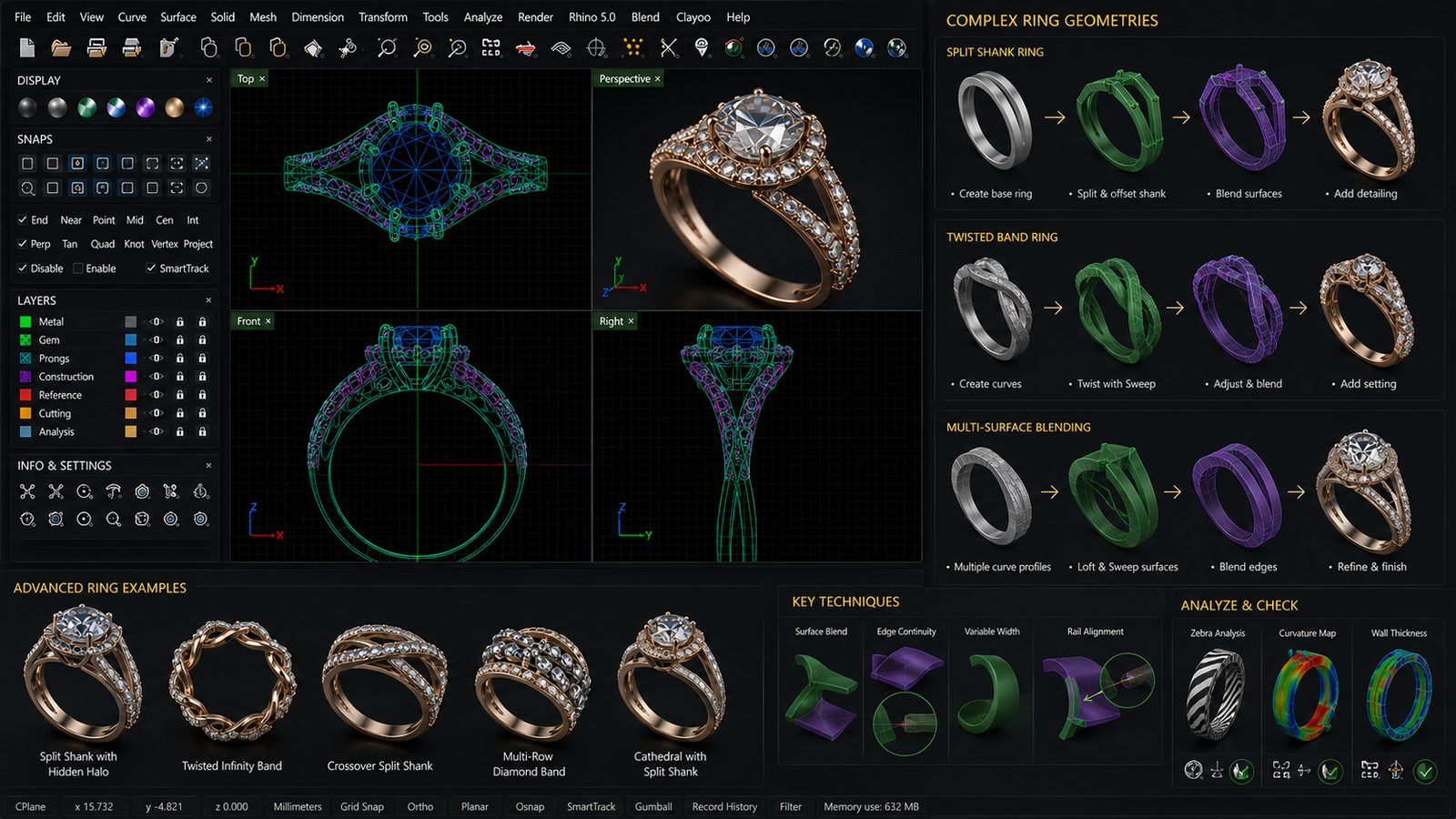The height and width of the screenshot is (819, 1456).
Task: Close the Display panel
Action: pyautogui.click(x=208, y=80)
